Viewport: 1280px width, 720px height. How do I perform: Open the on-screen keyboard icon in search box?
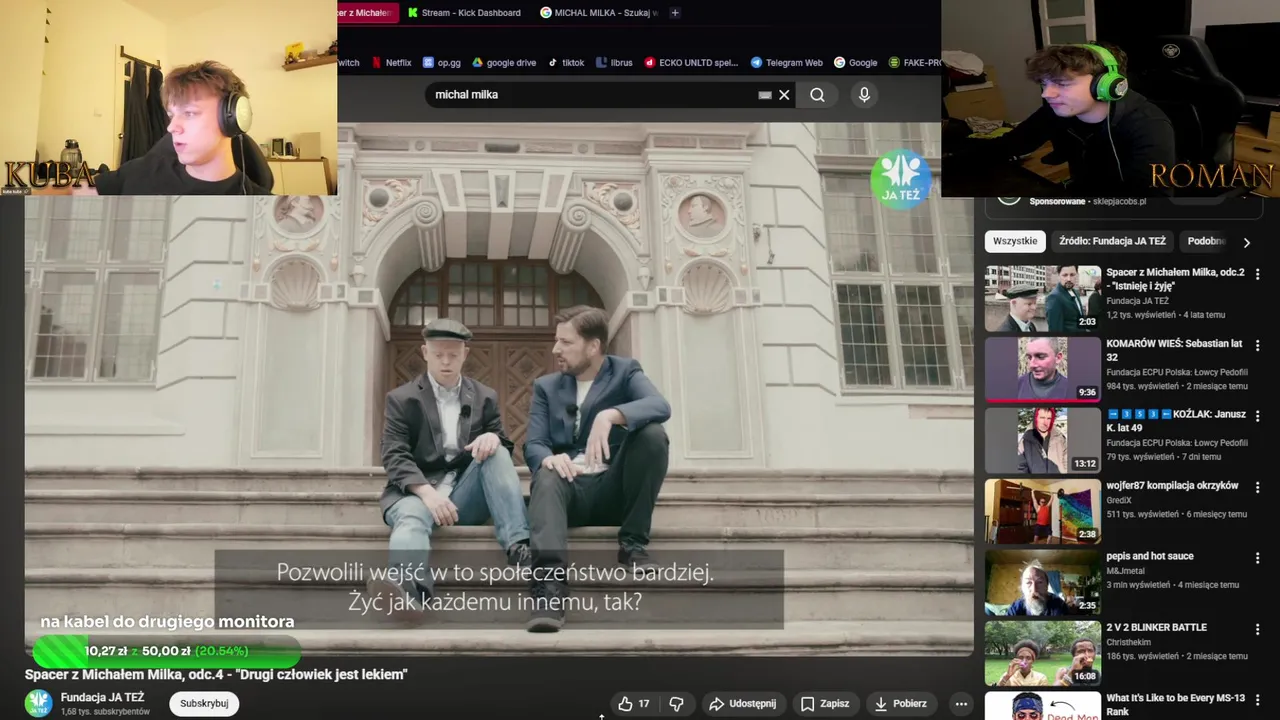click(x=765, y=95)
